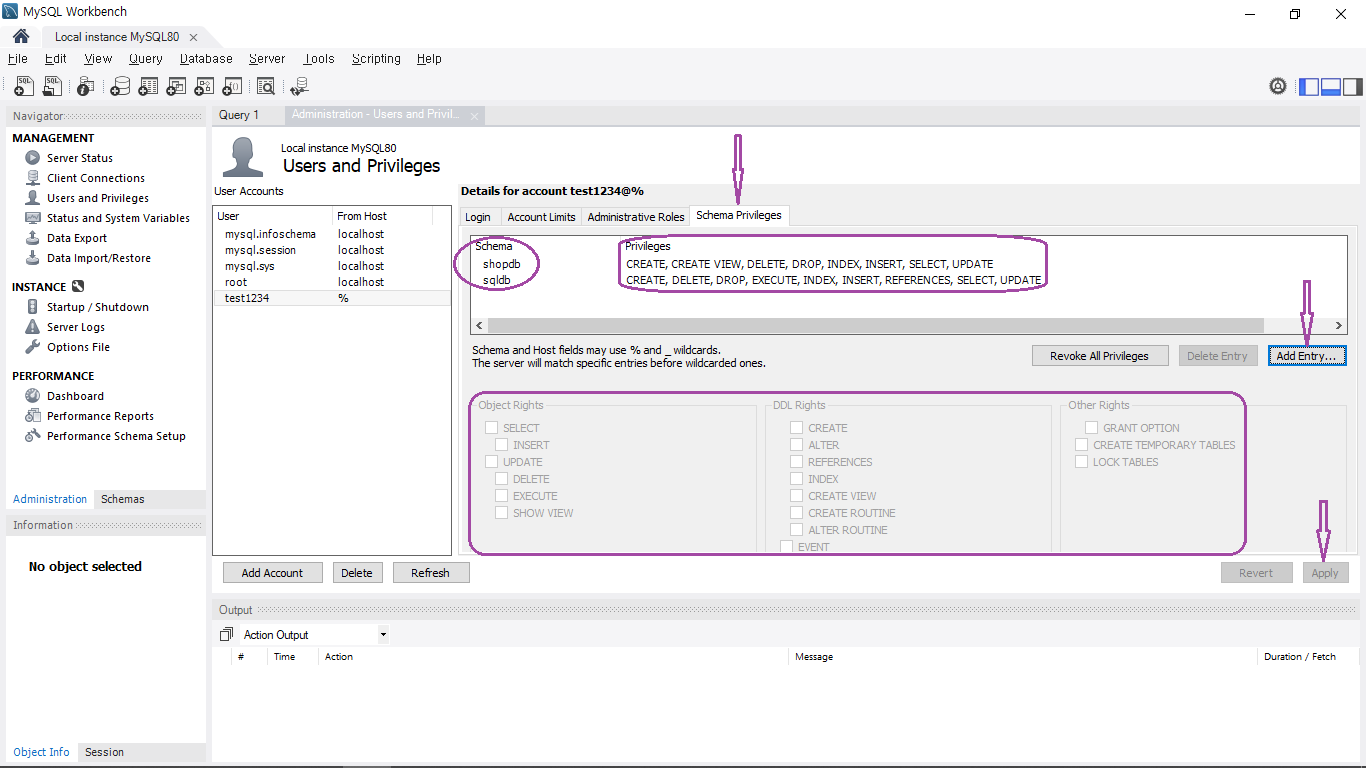The height and width of the screenshot is (768, 1366).
Task: Close the Local instance MySQL80 tab
Action: 193,37
